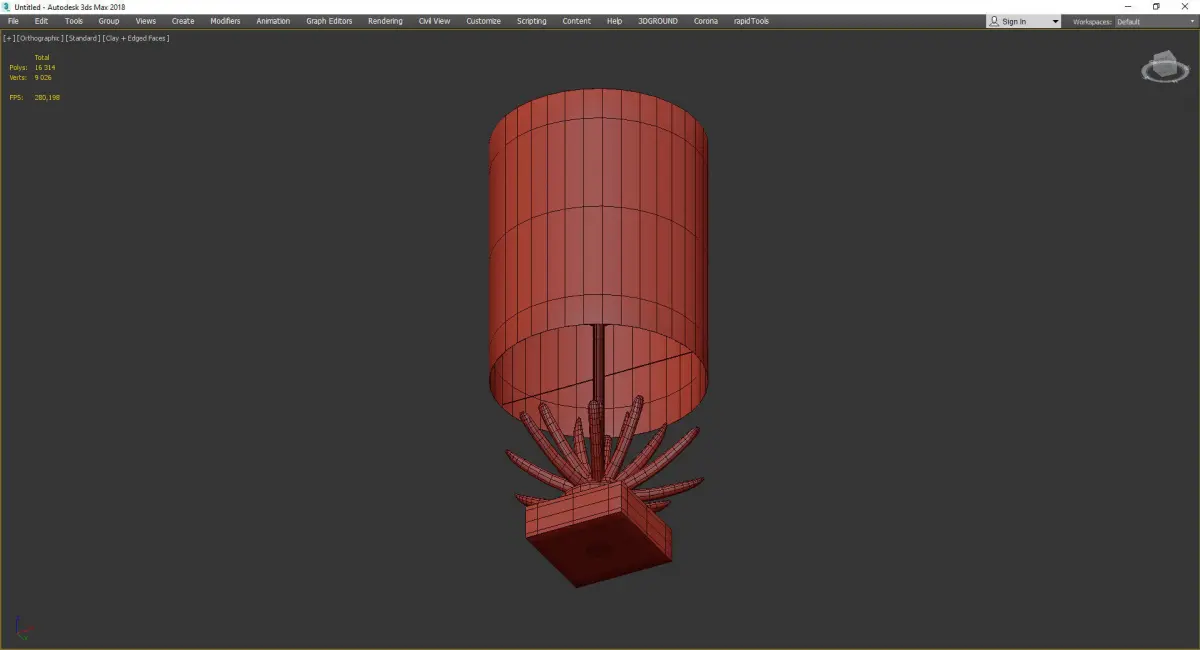
Task: Open the rapidTools menu
Action: tap(751, 21)
